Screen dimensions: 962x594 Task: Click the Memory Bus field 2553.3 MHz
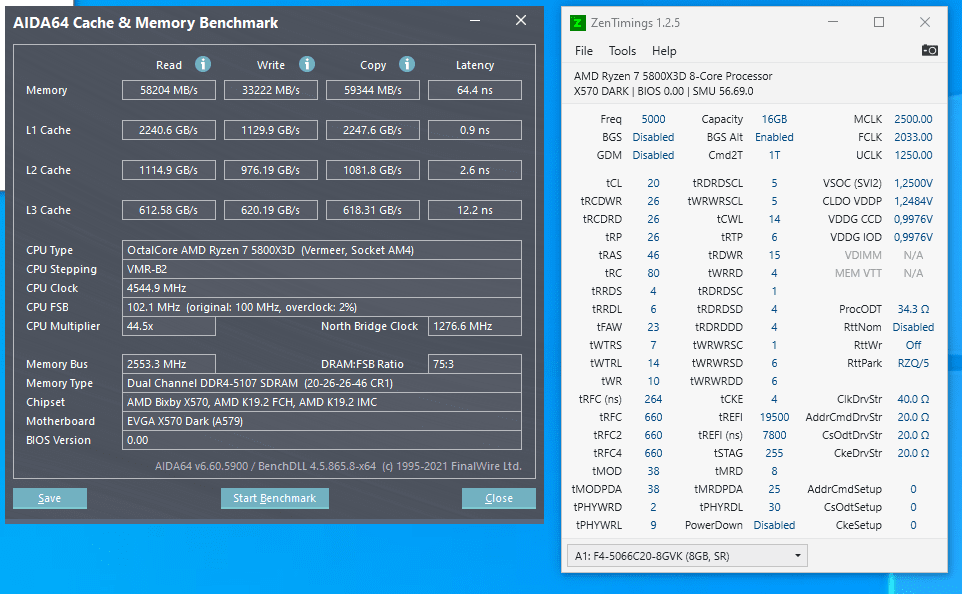169,364
